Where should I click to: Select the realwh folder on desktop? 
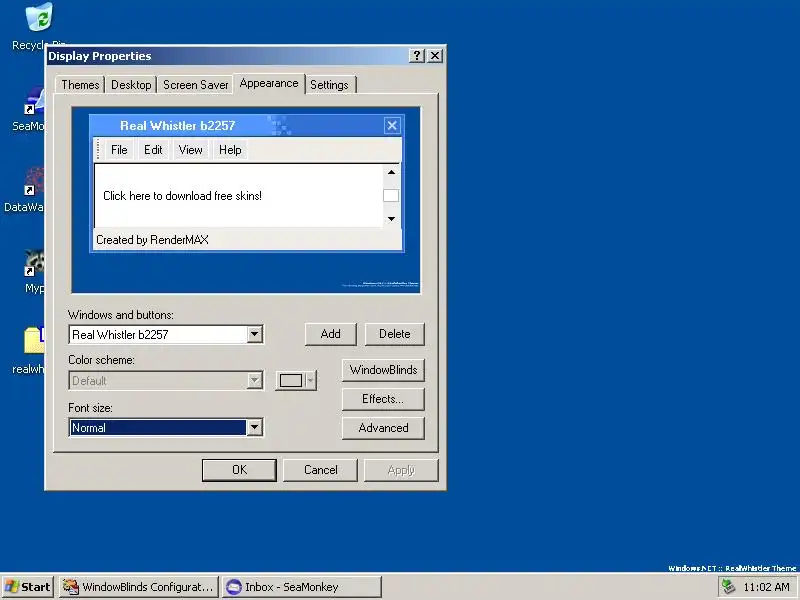[34, 341]
